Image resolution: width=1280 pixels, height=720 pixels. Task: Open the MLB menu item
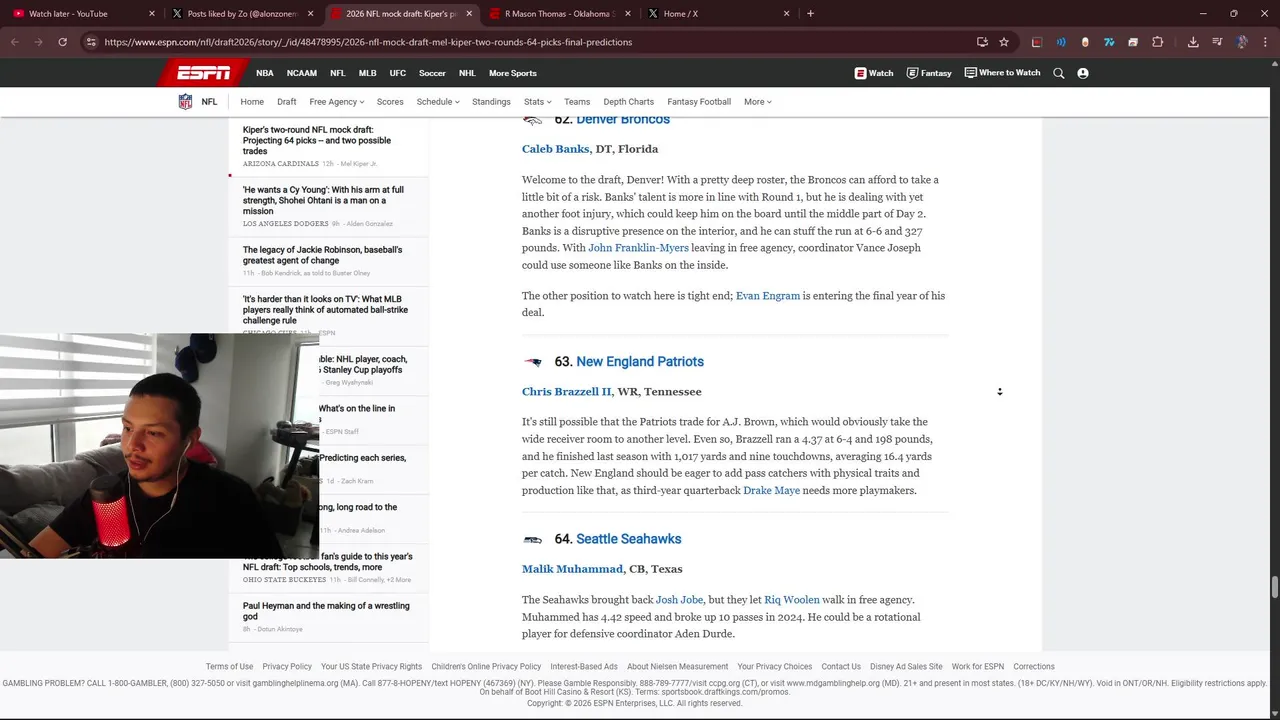[x=368, y=73]
